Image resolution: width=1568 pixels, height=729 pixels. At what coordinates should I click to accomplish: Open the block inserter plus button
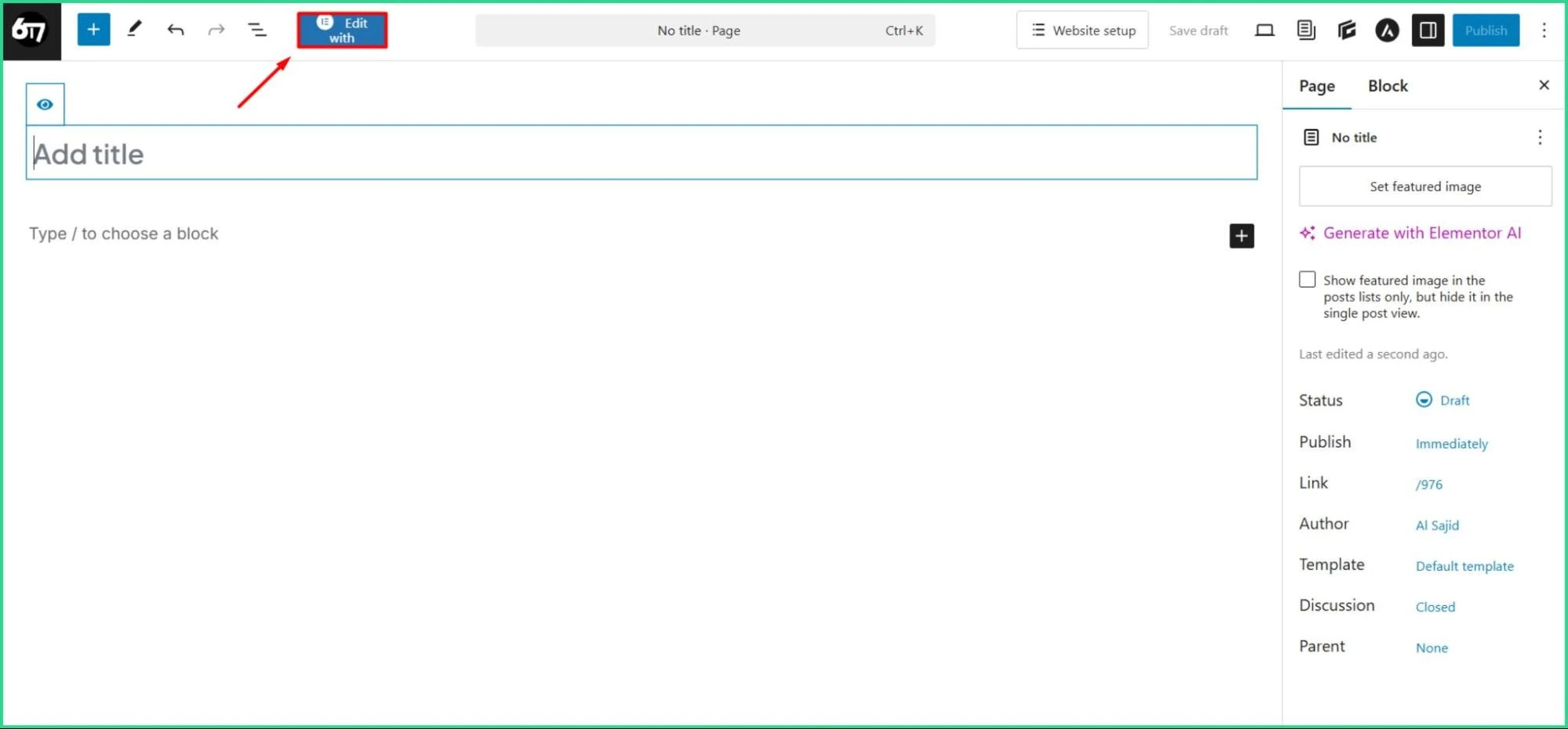(93, 30)
